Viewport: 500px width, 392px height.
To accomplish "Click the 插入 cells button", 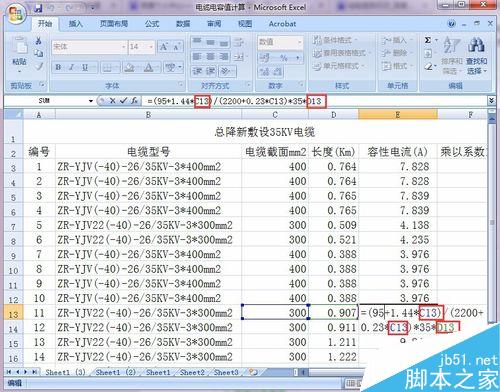I will [397, 40].
